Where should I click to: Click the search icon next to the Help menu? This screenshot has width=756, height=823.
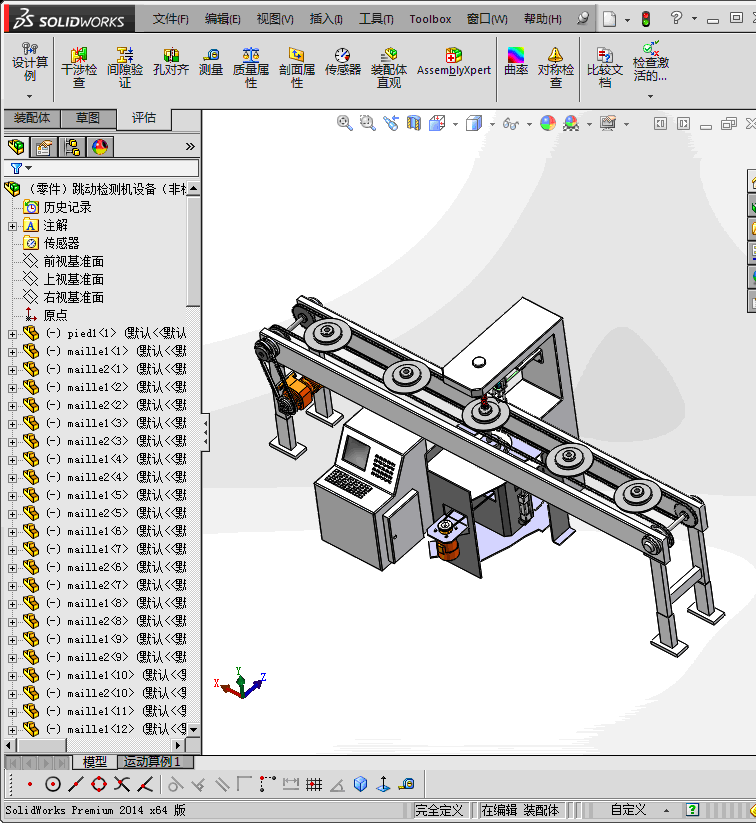583,19
